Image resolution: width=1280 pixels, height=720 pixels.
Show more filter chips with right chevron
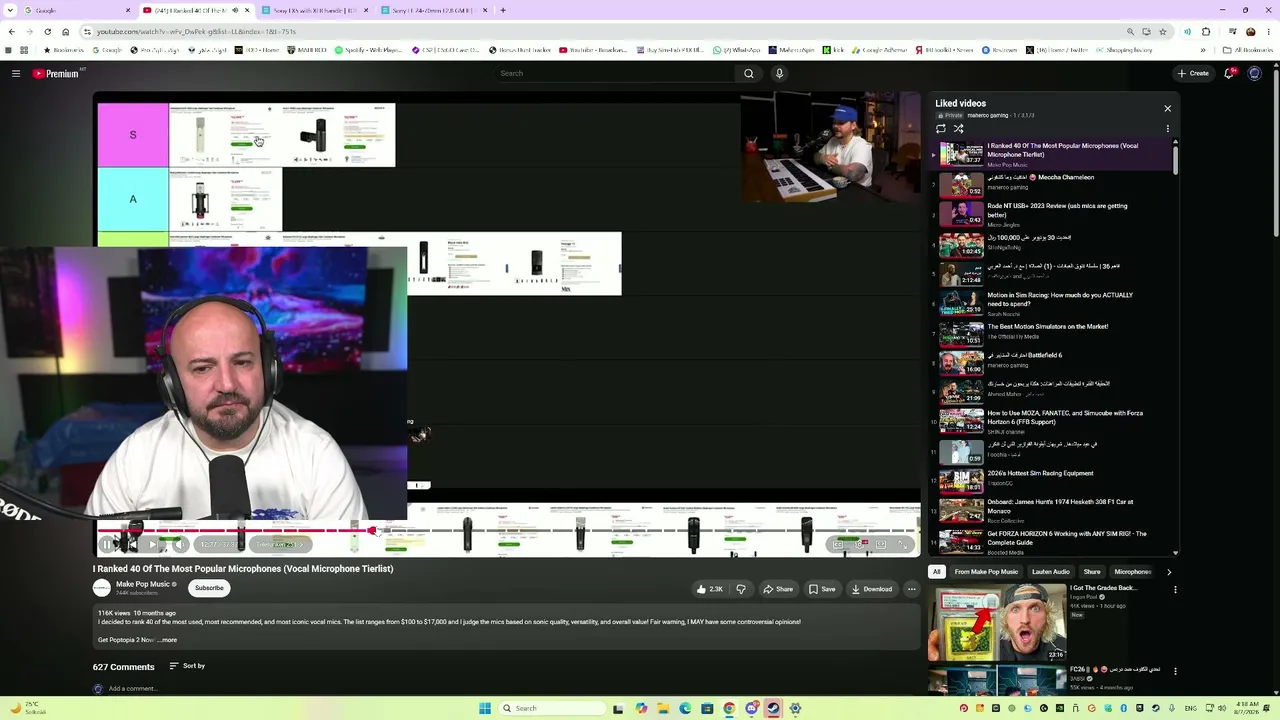point(1169,572)
